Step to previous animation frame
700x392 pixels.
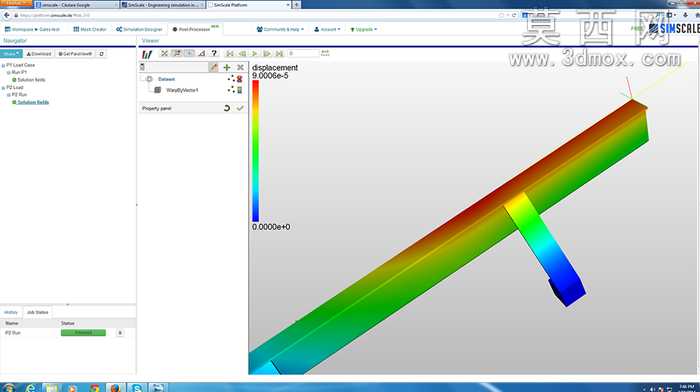point(242,54)
